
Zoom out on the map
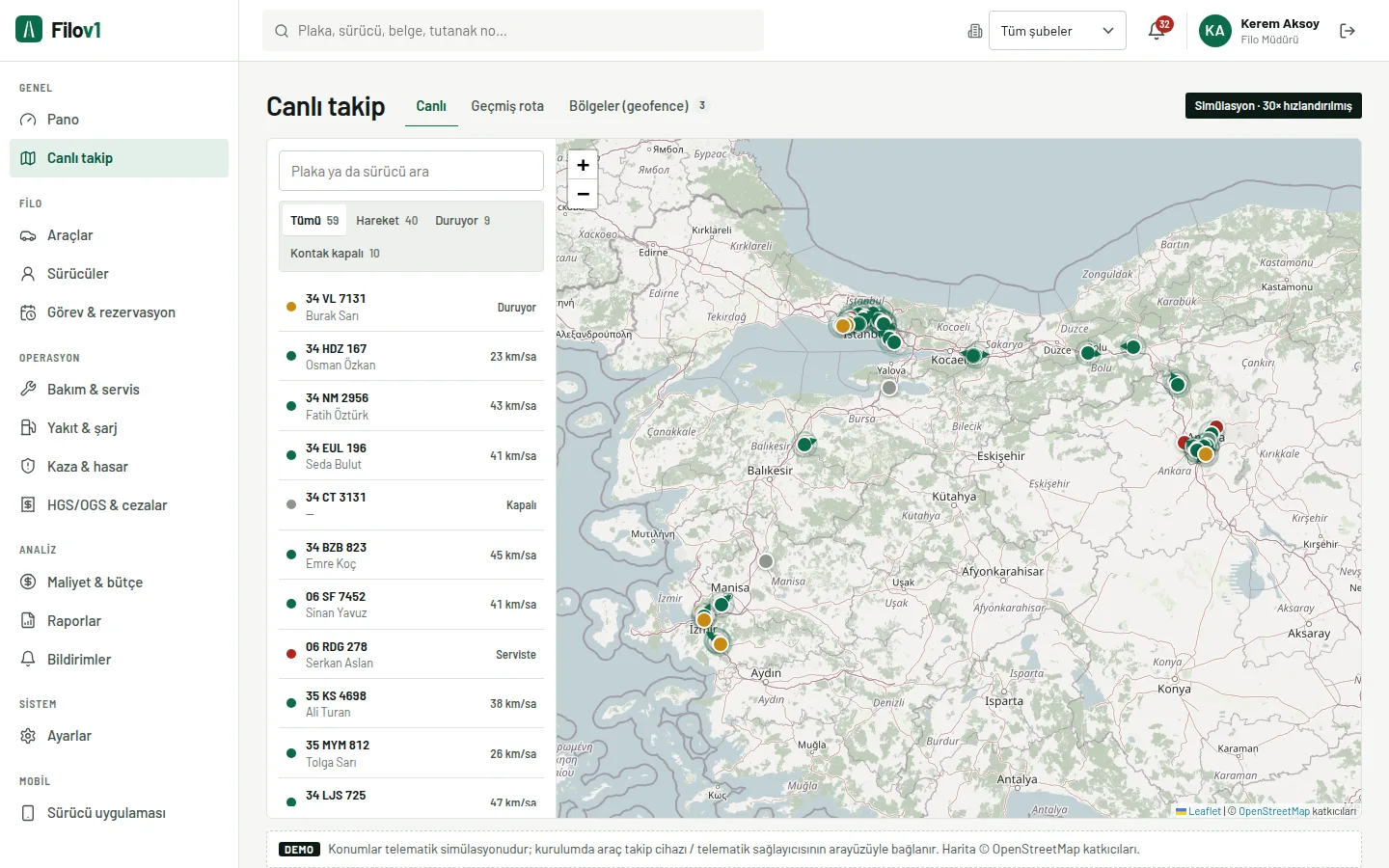click(x=583, y=194)
